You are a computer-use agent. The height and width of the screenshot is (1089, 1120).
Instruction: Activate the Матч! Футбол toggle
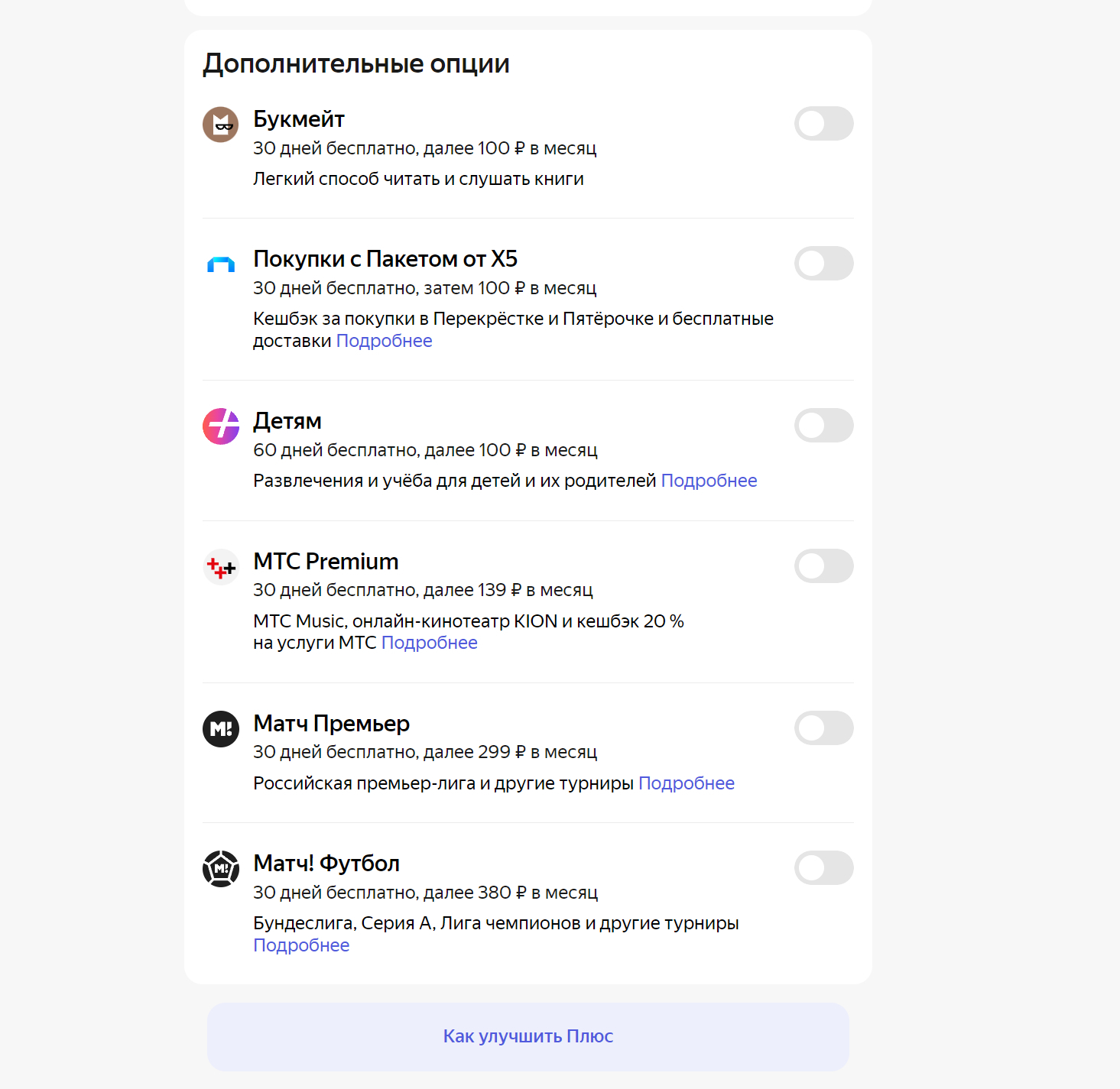(x=824, y=868)
